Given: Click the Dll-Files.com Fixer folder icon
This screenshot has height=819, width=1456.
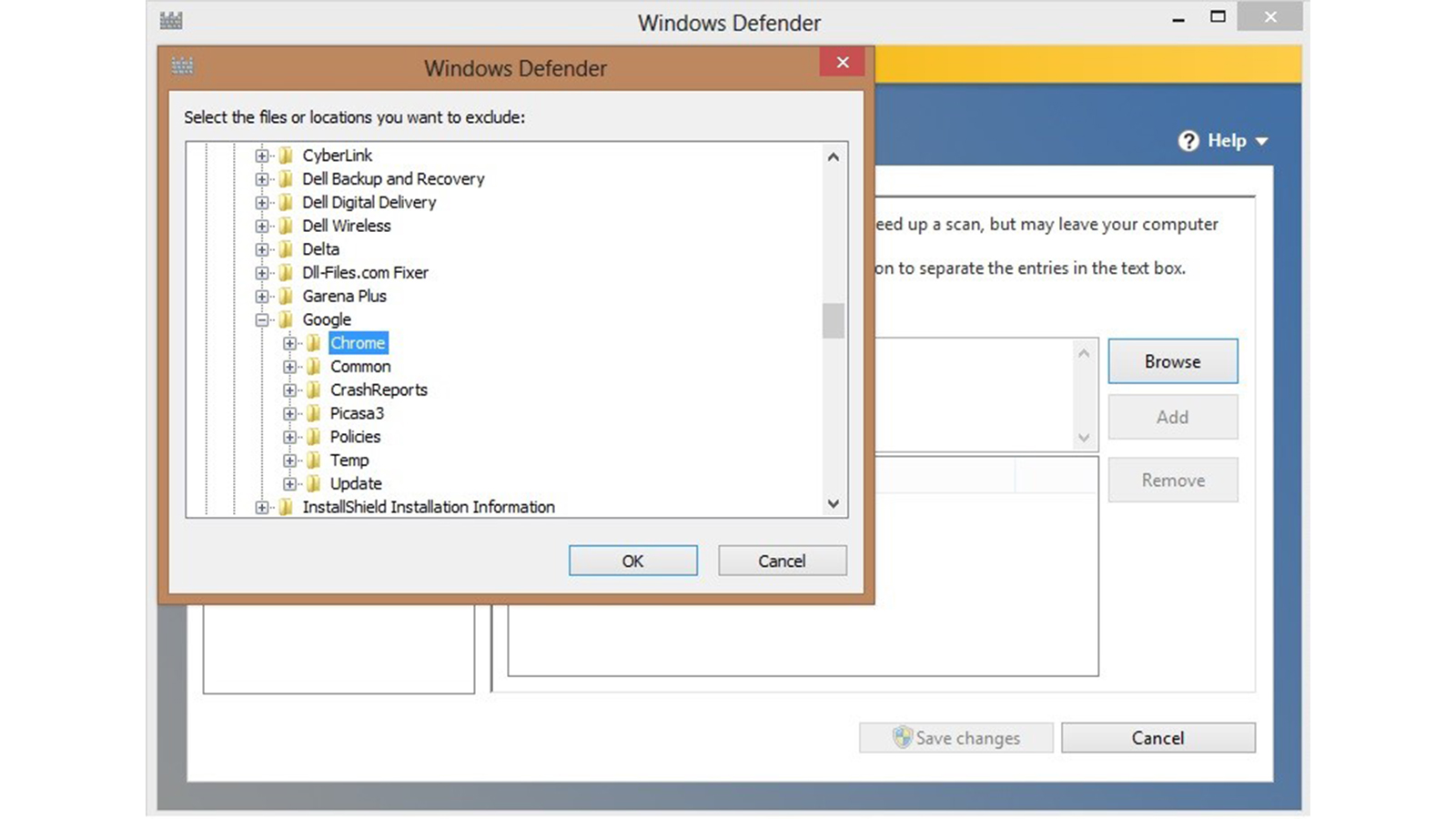Looking at the screenshot, I should click(286, 273).
